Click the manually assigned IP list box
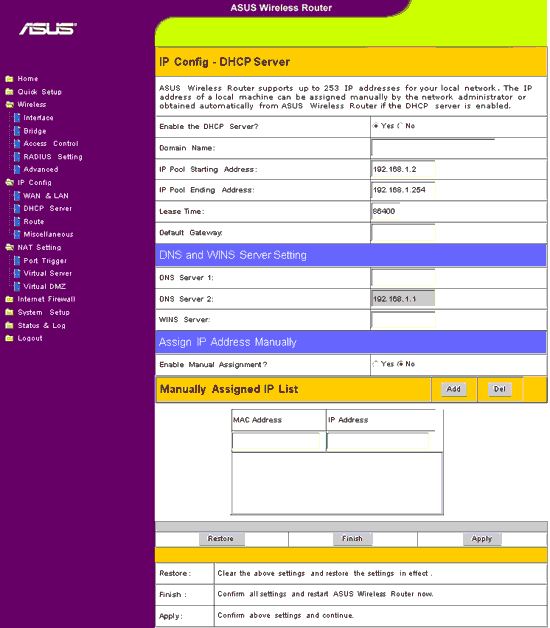The width and height of the screenshot is (550, 628). [337, 483]
